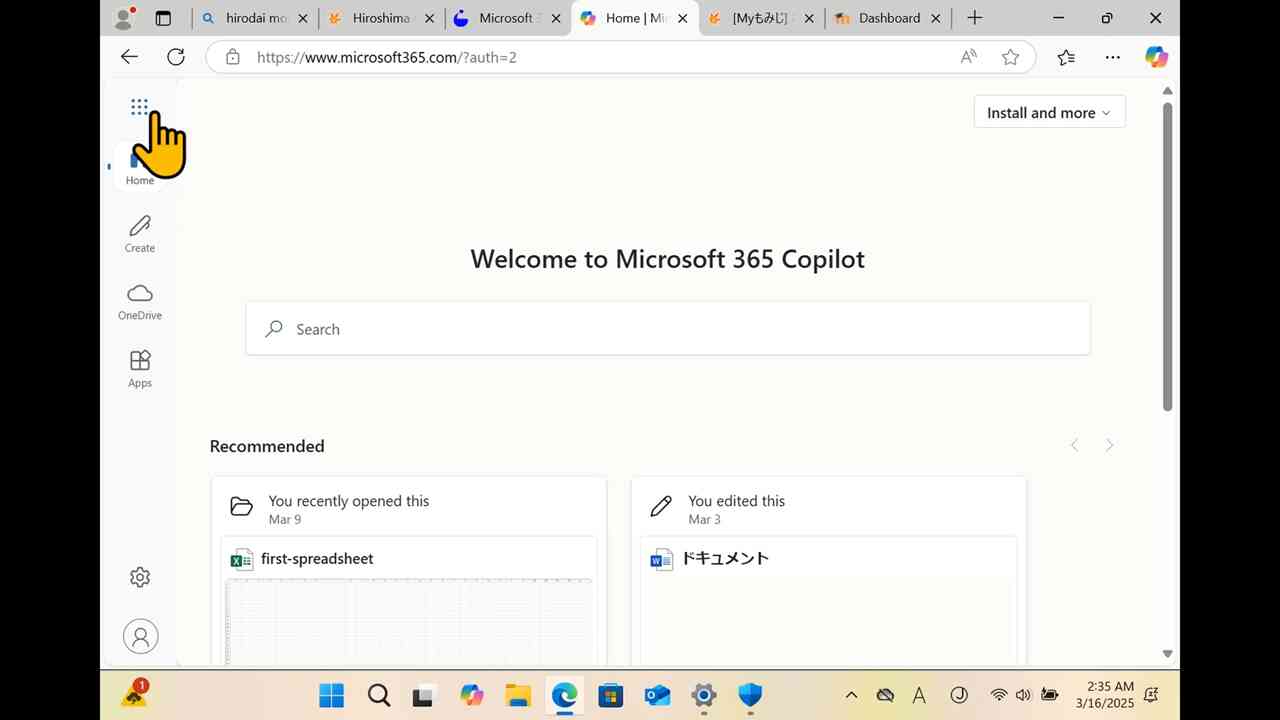Open the first-spreadsheet Excel file
This screenshot has width=1280, height=720.
pos(317,559)
